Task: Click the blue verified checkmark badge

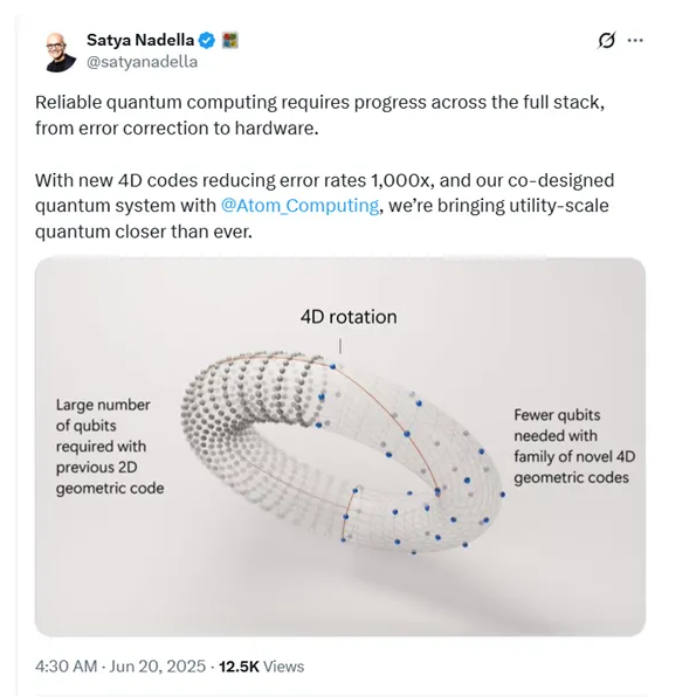Action: pyautogui.click(x=207, y=41)
